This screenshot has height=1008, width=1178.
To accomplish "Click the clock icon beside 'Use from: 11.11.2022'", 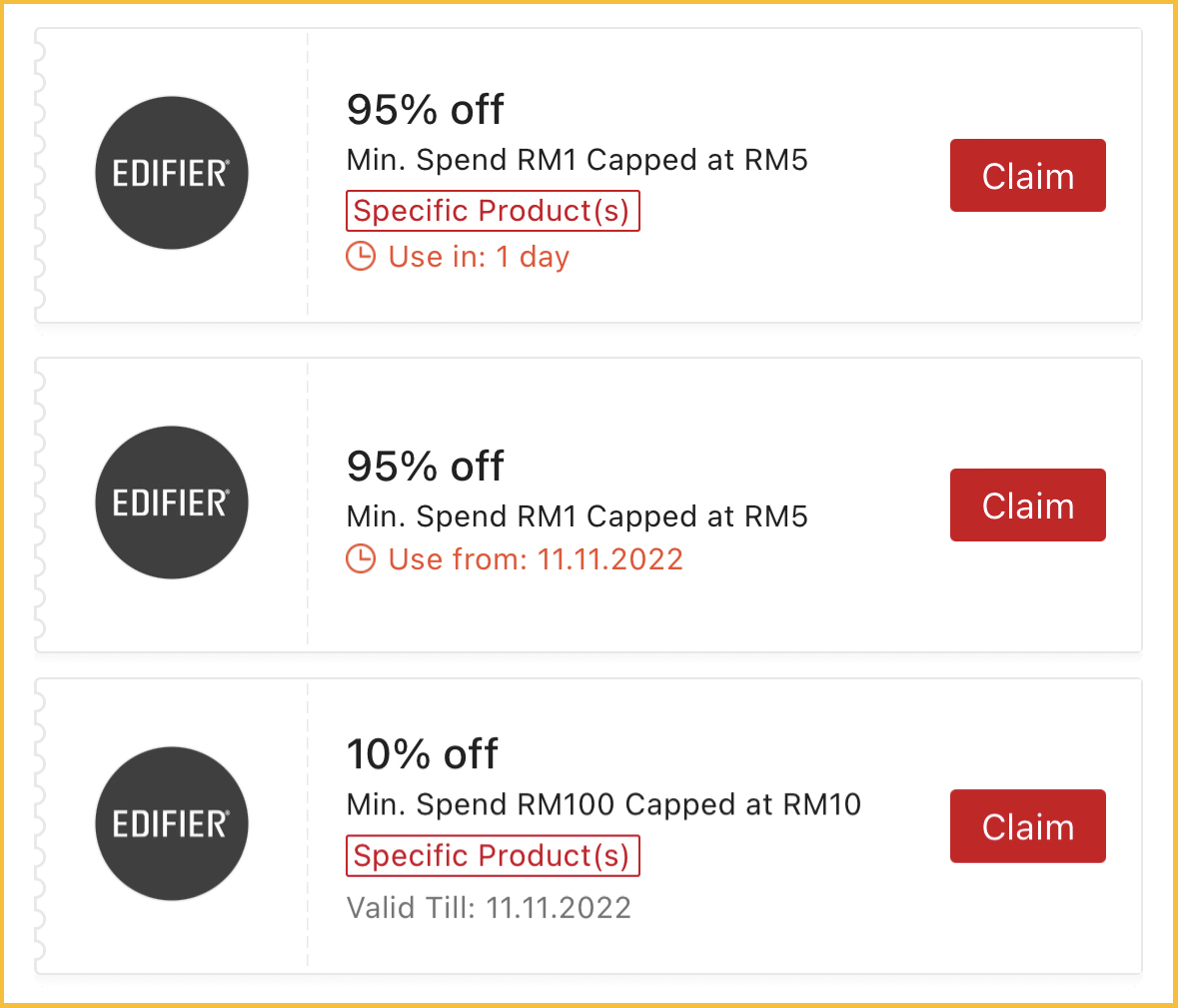I will click(x=361, y=559).
